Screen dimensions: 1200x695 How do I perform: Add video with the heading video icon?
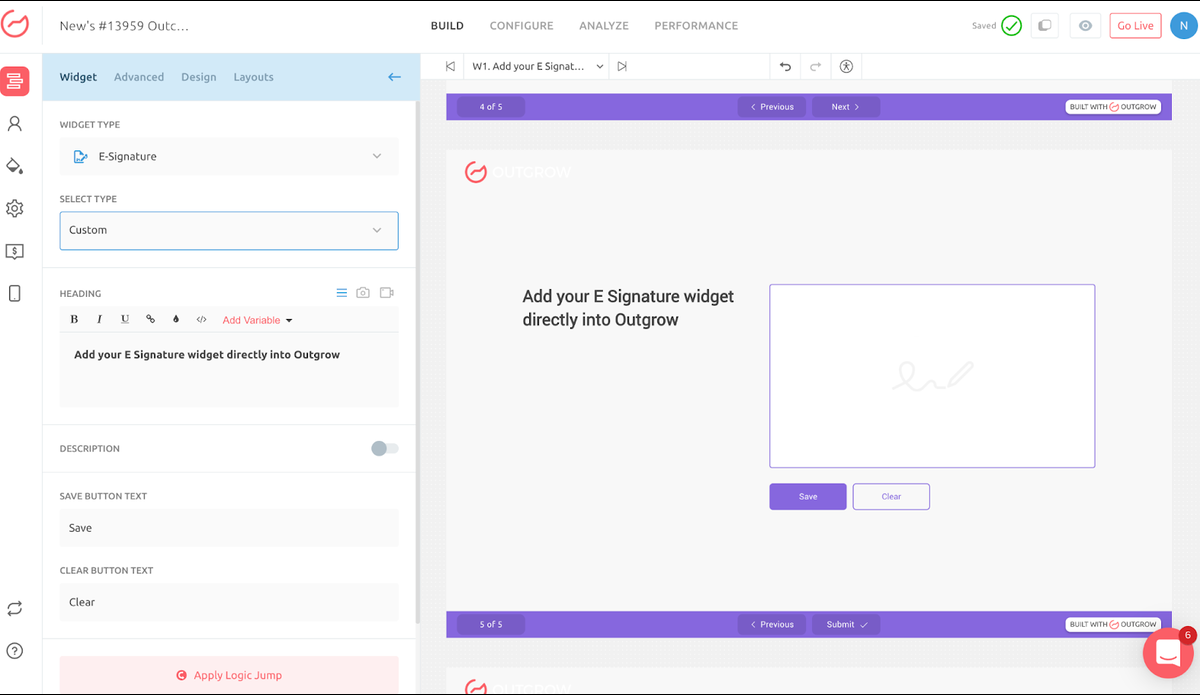click(387, 293)
